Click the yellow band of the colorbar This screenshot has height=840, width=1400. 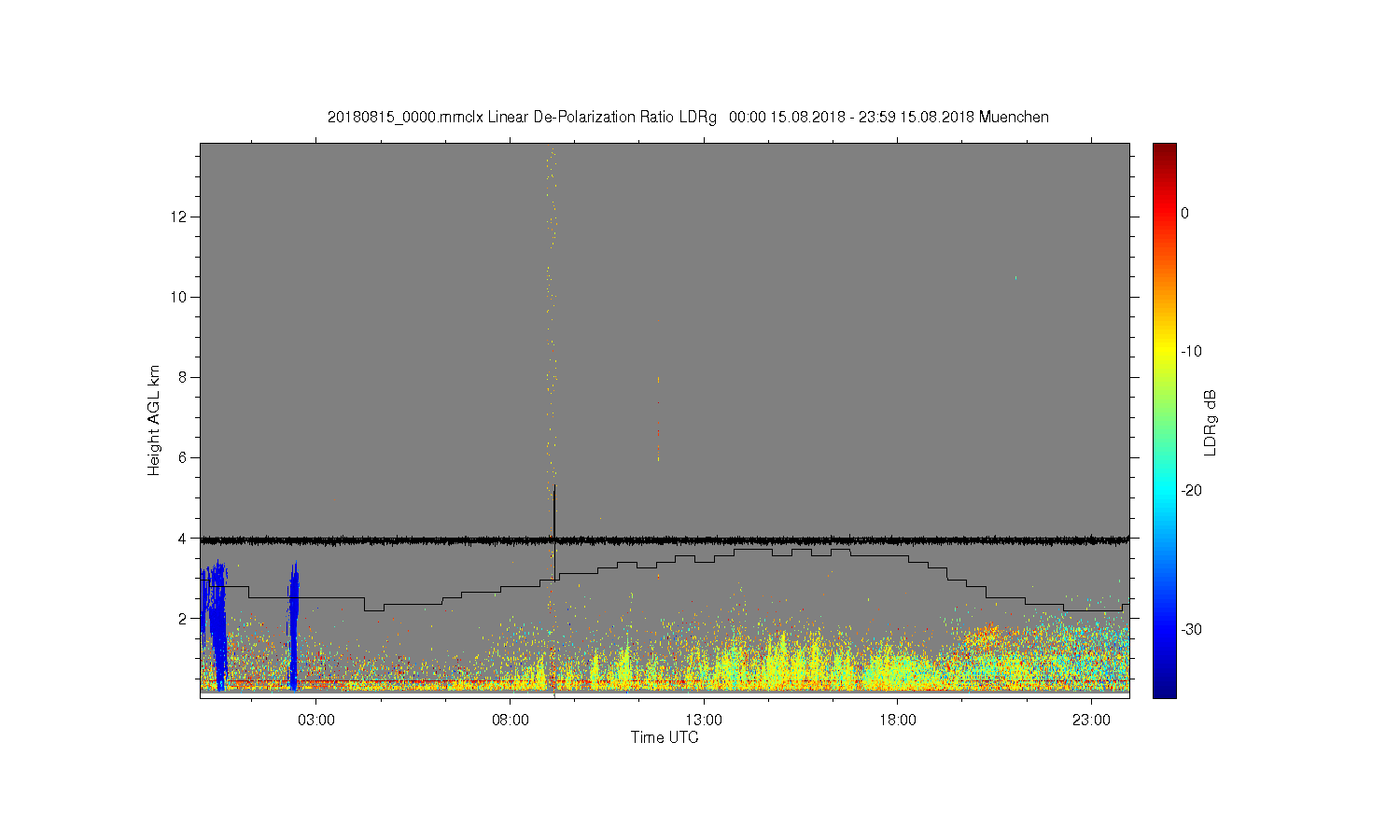[1165, 352]
